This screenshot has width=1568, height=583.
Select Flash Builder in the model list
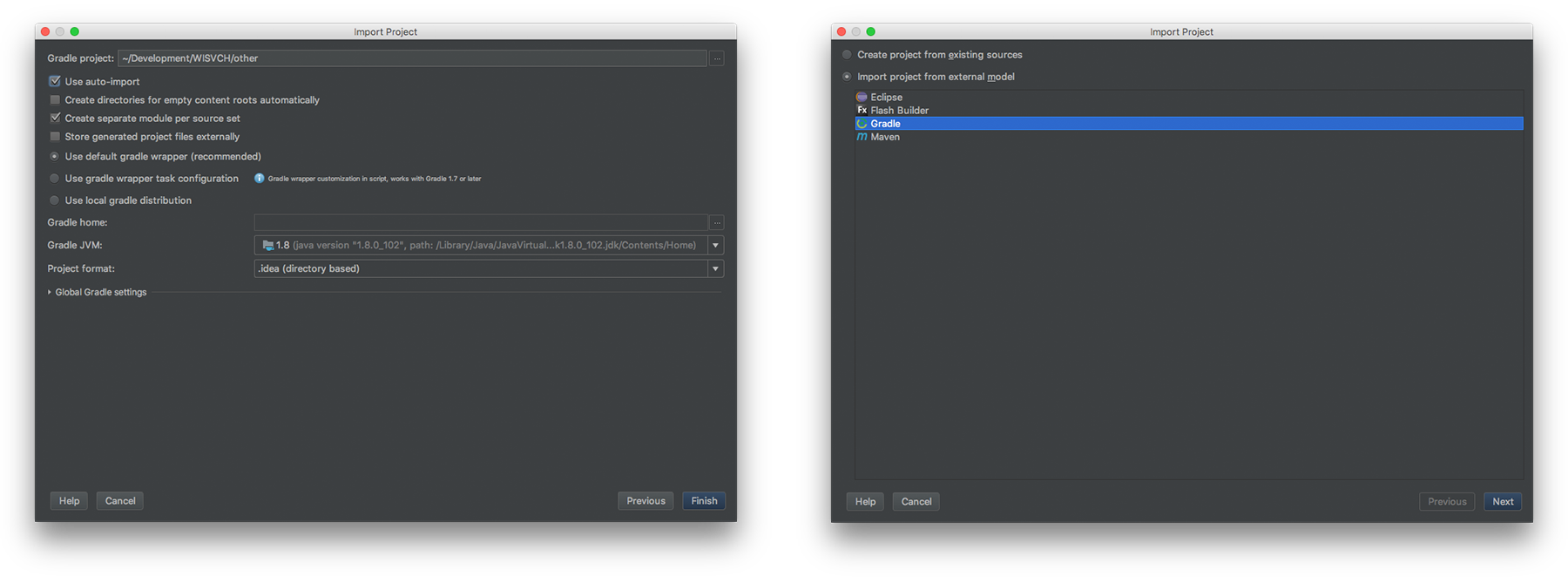pyautogui.click(x=1189, y=110)
